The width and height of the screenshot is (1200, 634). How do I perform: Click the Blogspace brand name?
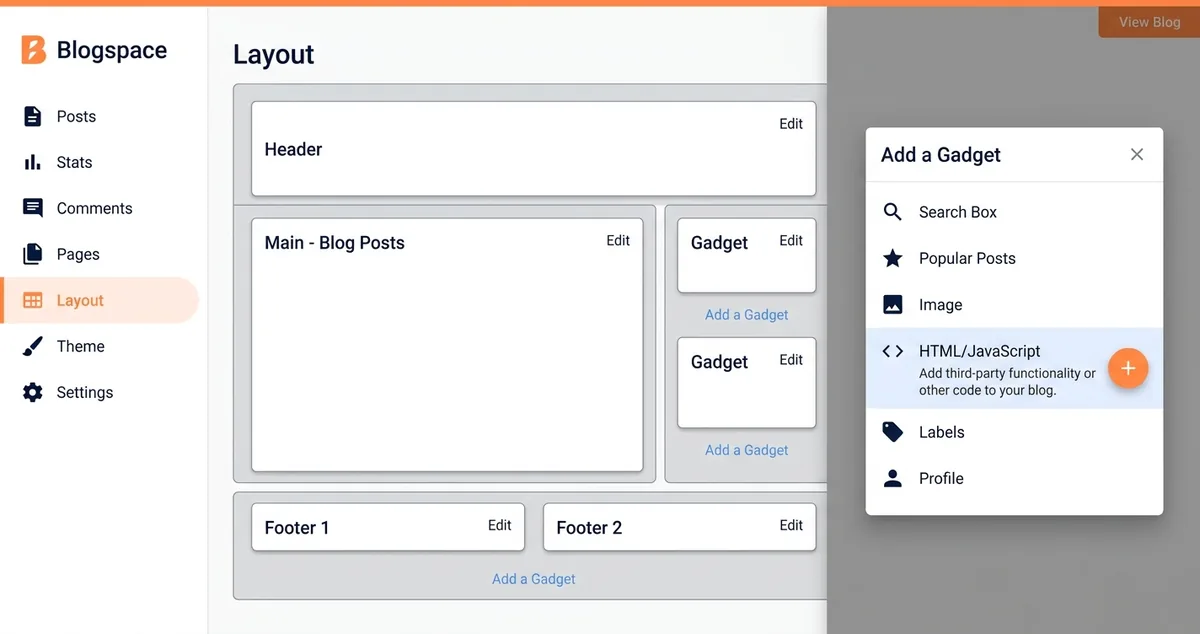(x=112, y=50)
